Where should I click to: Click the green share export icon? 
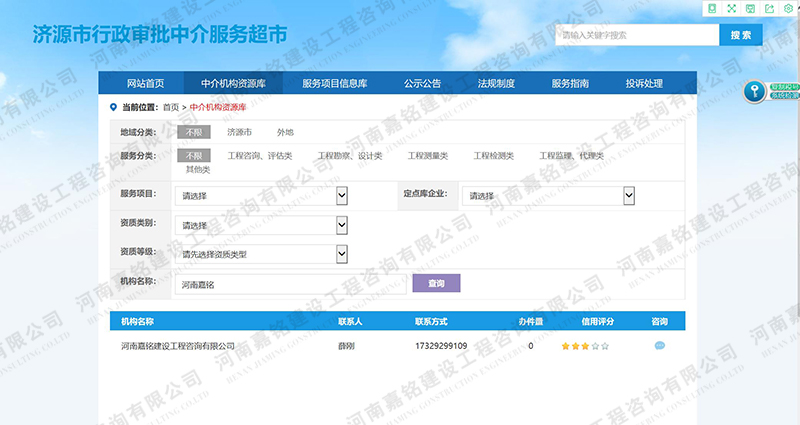coord(769,8)
